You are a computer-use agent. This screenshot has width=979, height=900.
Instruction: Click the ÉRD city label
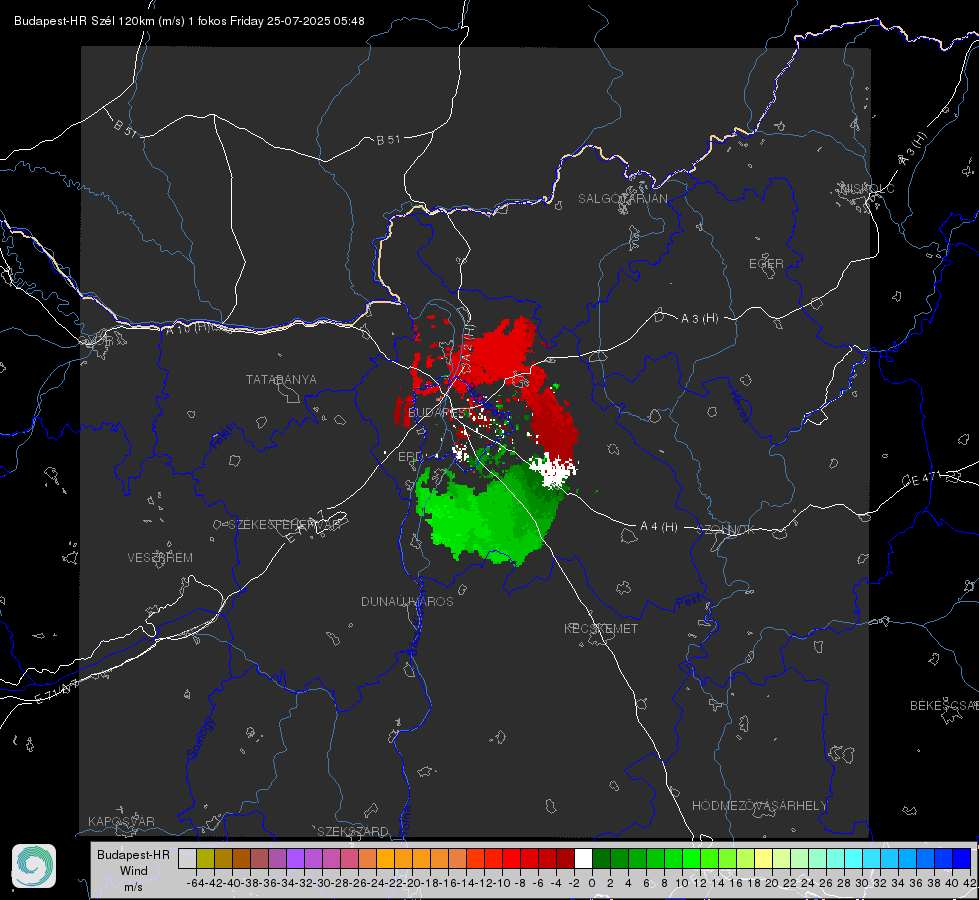[410, 457]
